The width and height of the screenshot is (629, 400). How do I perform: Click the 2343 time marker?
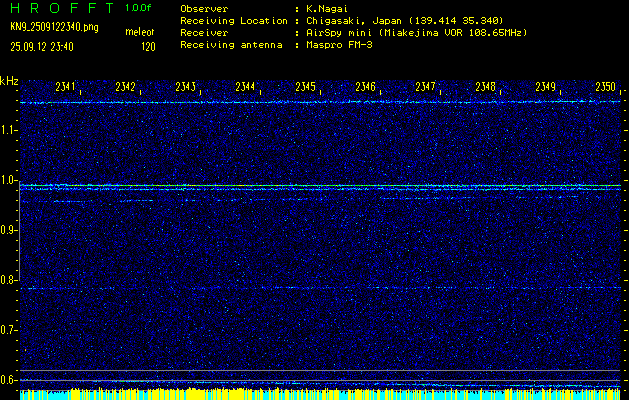(186, 87)
